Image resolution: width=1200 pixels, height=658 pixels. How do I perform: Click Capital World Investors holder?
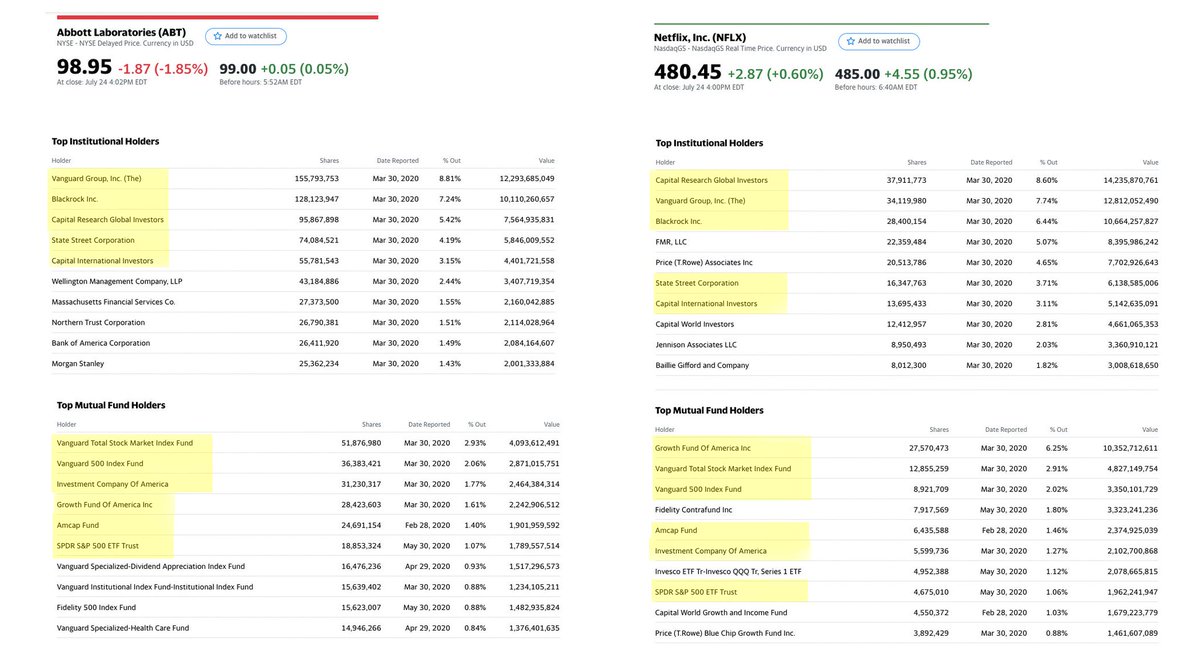[695, 324]
